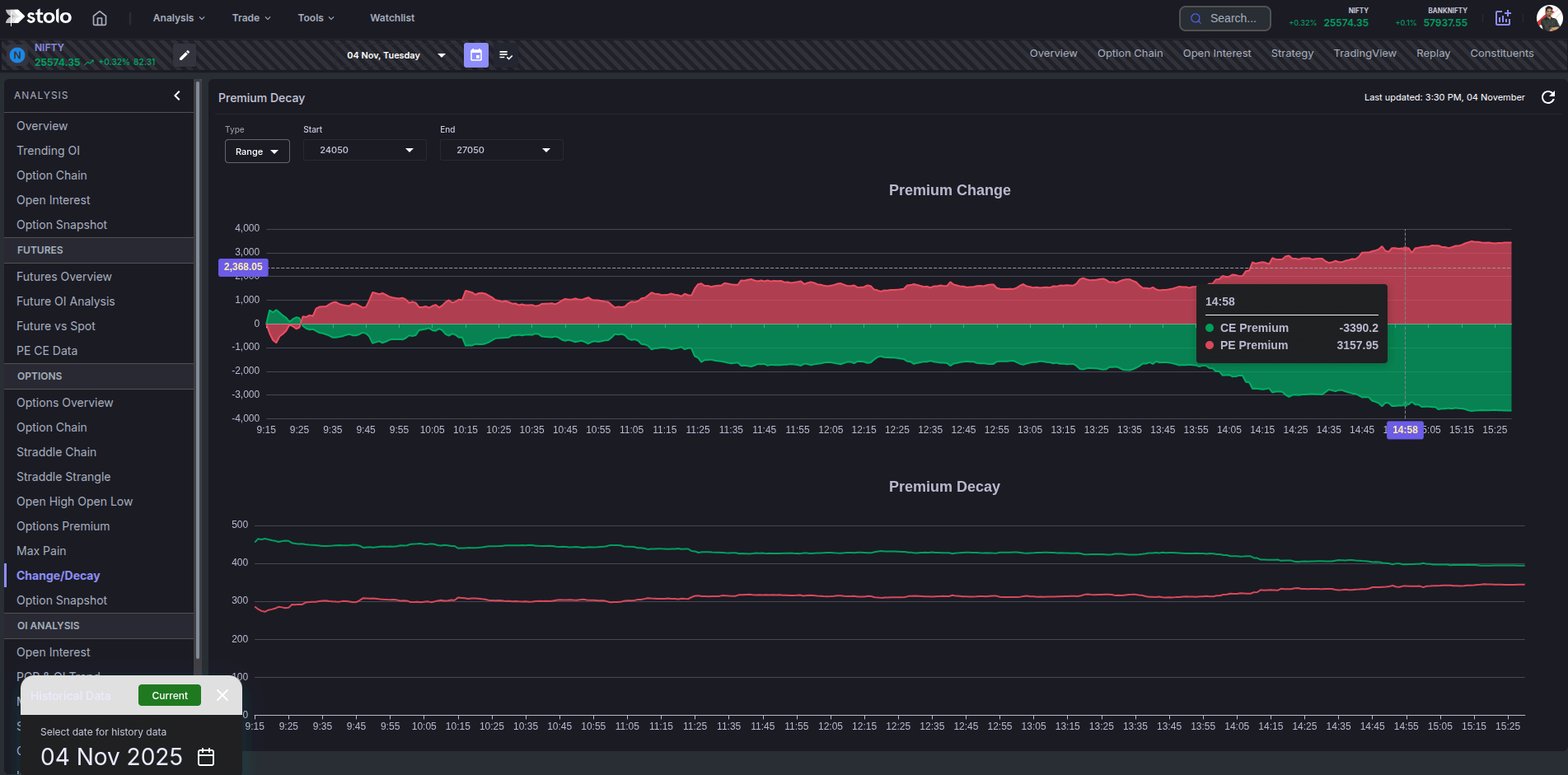Refresh the Premium Decay data
Screen dimensions: 1568x775
coord(1549,97)
